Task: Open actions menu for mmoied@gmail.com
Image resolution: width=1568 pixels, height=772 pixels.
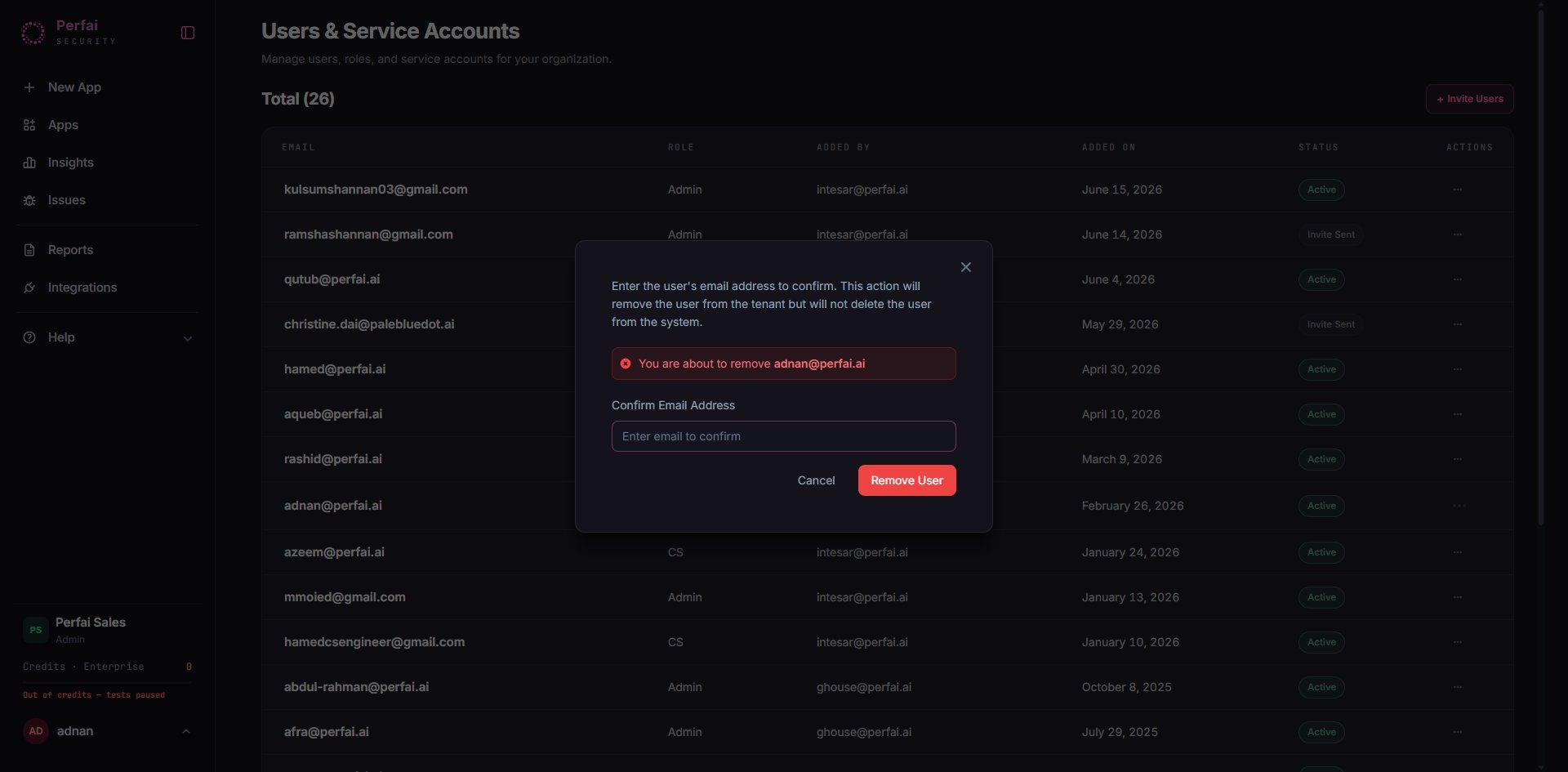Action: [1457, 597]
